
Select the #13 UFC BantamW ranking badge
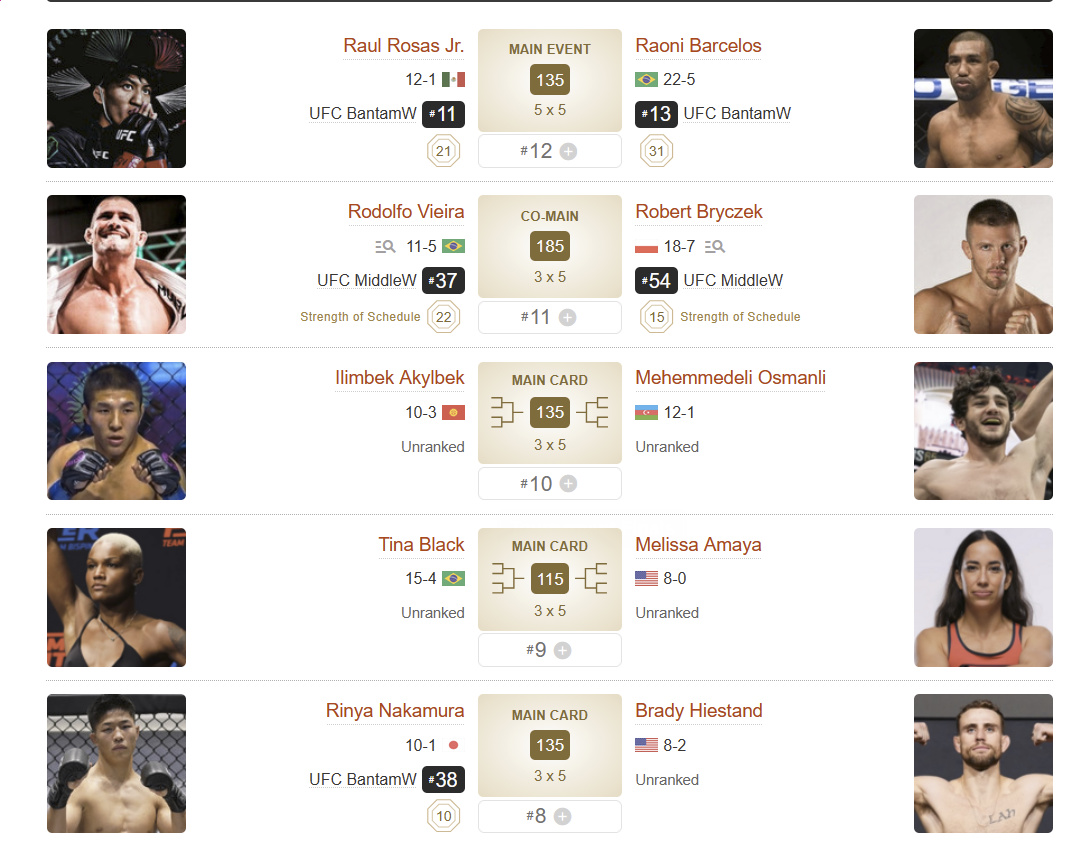656,114
